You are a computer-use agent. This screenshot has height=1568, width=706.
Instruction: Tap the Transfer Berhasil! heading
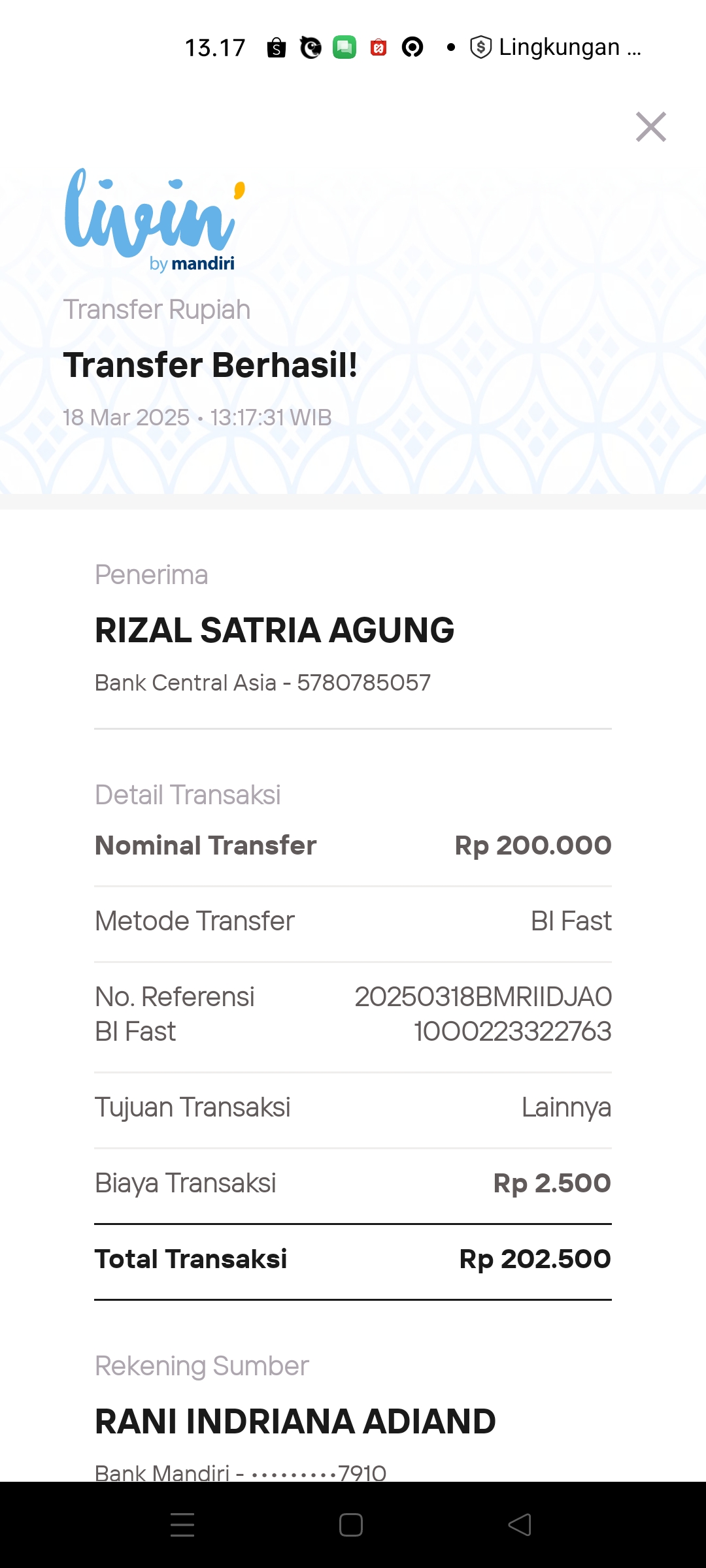210,365
